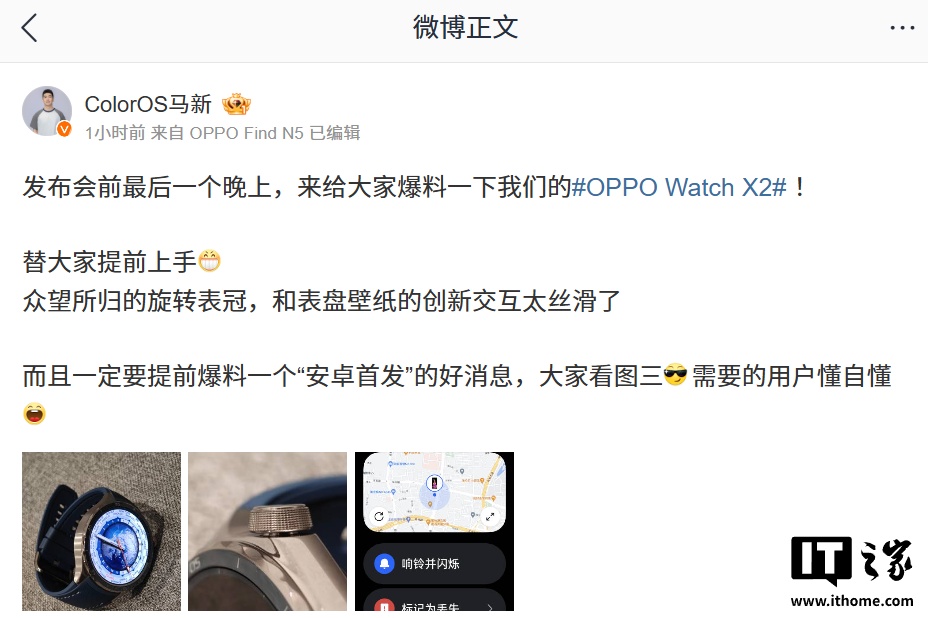Tap the device location pin on map
Image resolution: width=928 pixels, height=618 pixels.
click(434, 483)
